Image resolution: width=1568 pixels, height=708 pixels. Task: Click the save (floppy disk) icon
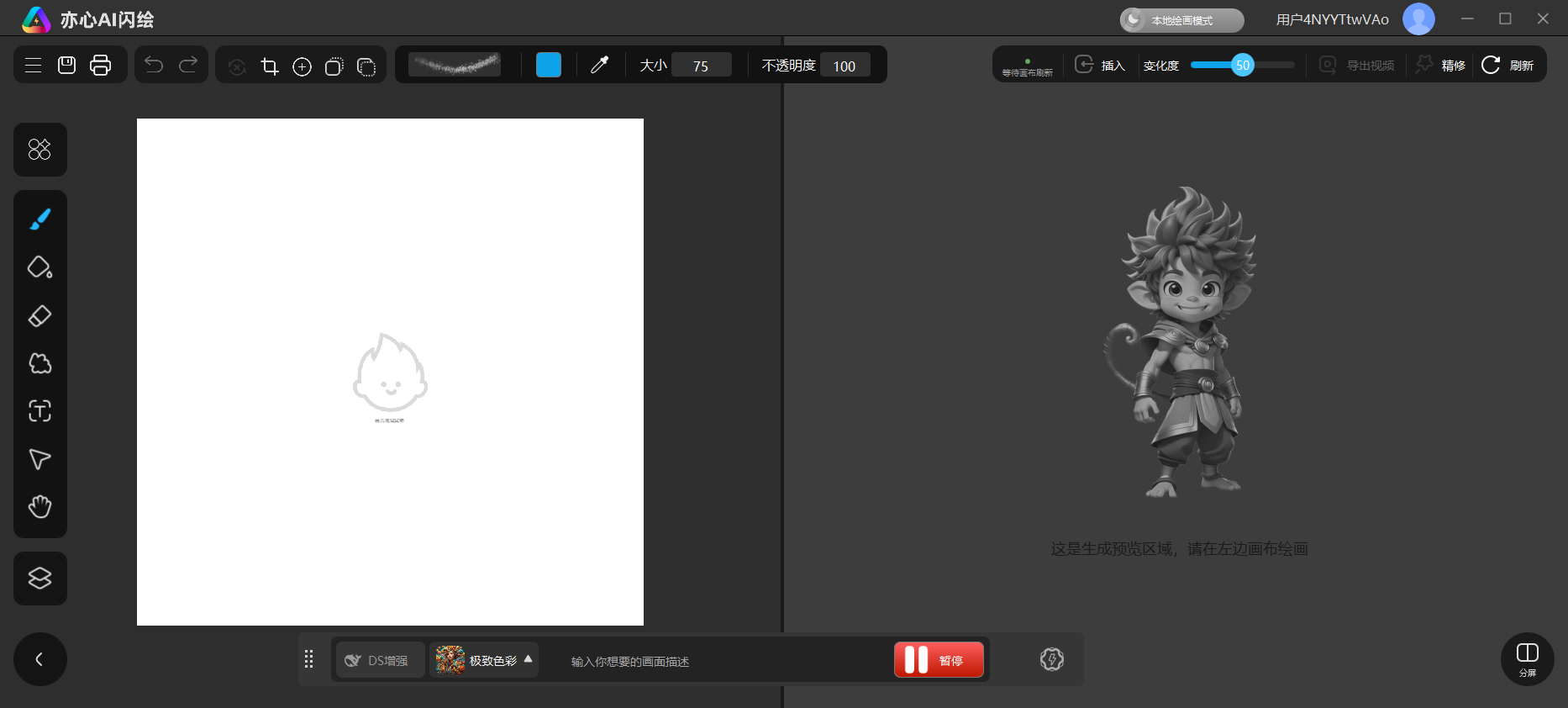coord(66,66)
